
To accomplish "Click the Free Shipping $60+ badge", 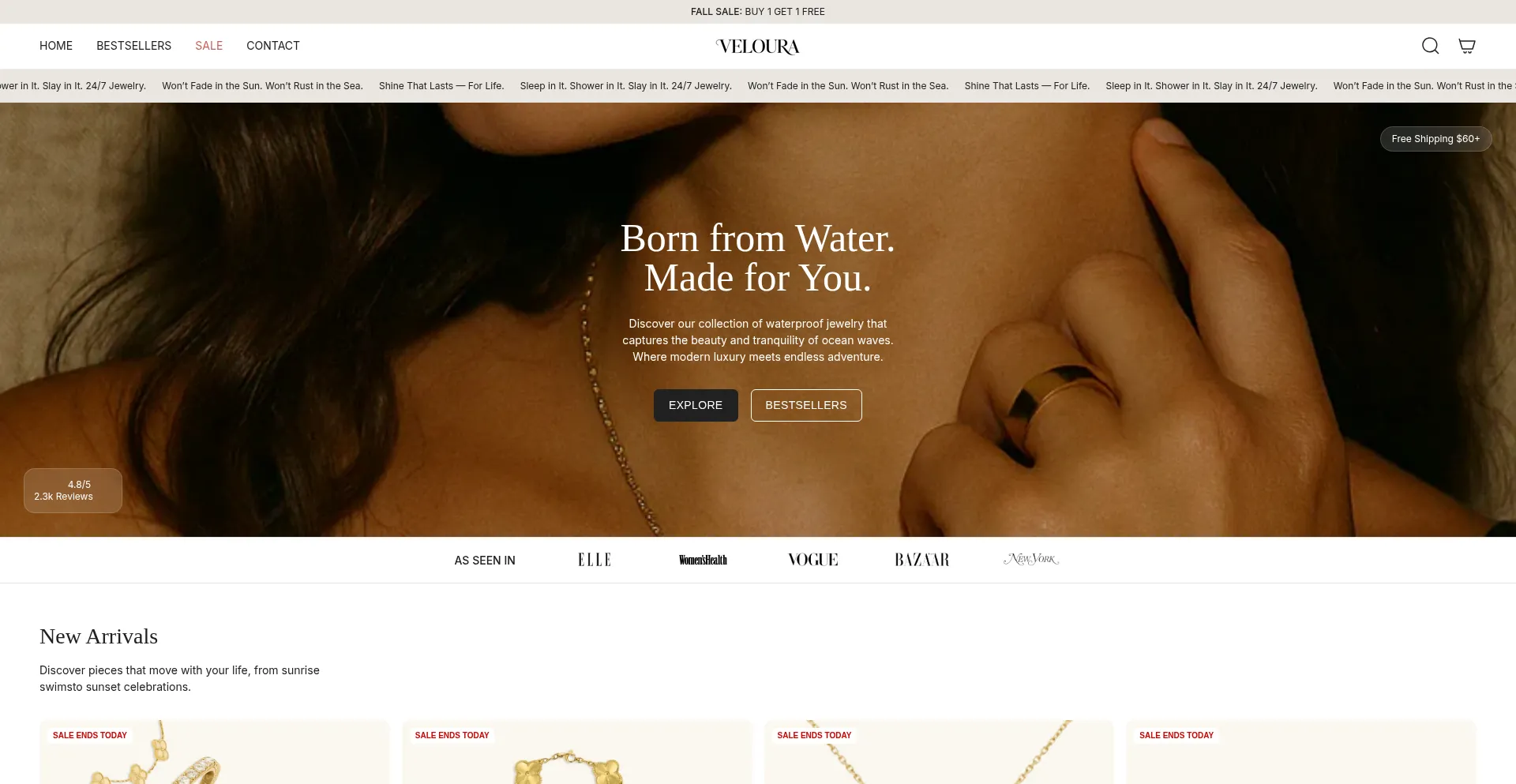I will tap(1435, 139).
